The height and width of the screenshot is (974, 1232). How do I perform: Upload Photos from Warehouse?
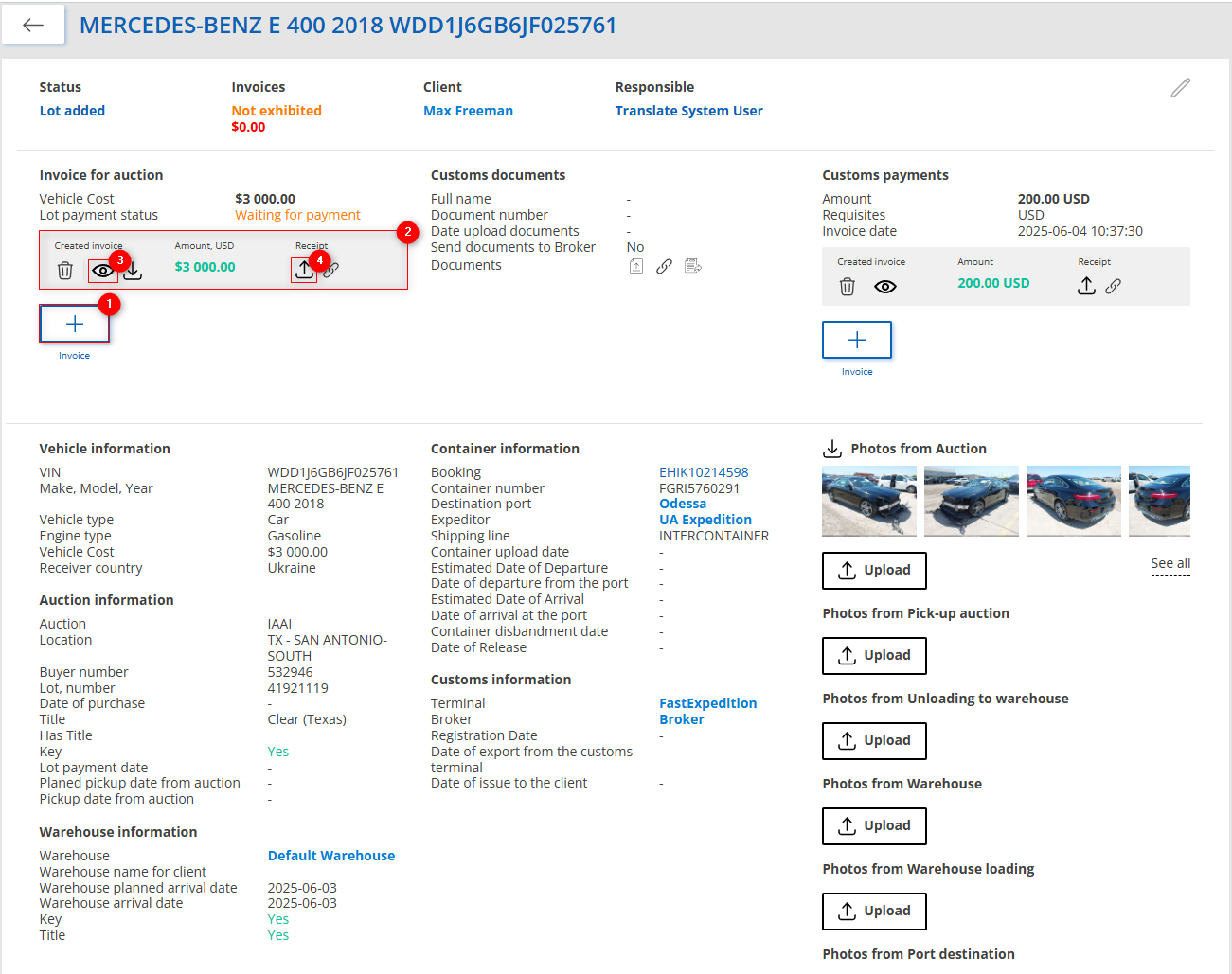(x=874, y=826)
